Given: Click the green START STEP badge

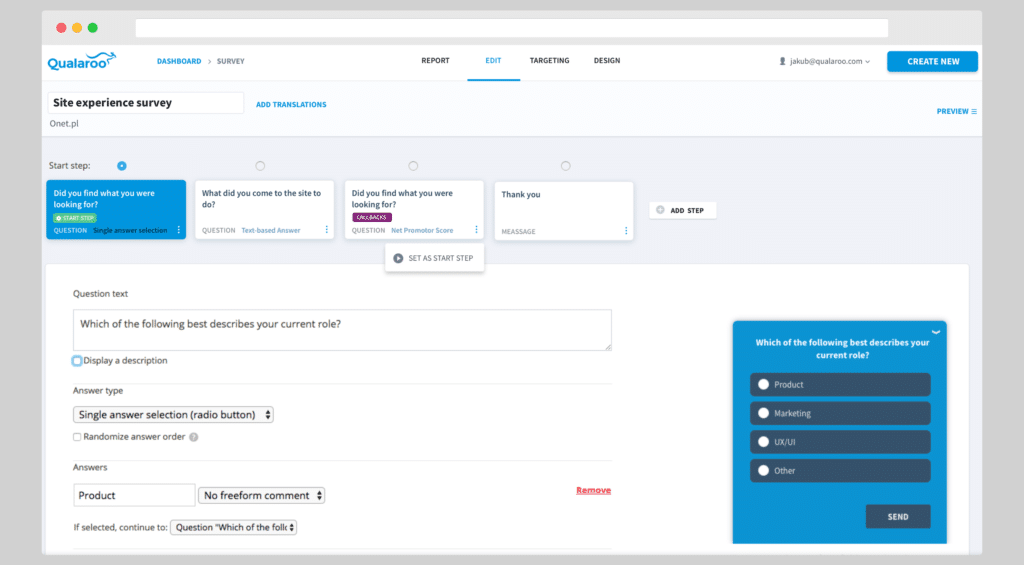Looking at the screenshot, I should click(75, 218).
